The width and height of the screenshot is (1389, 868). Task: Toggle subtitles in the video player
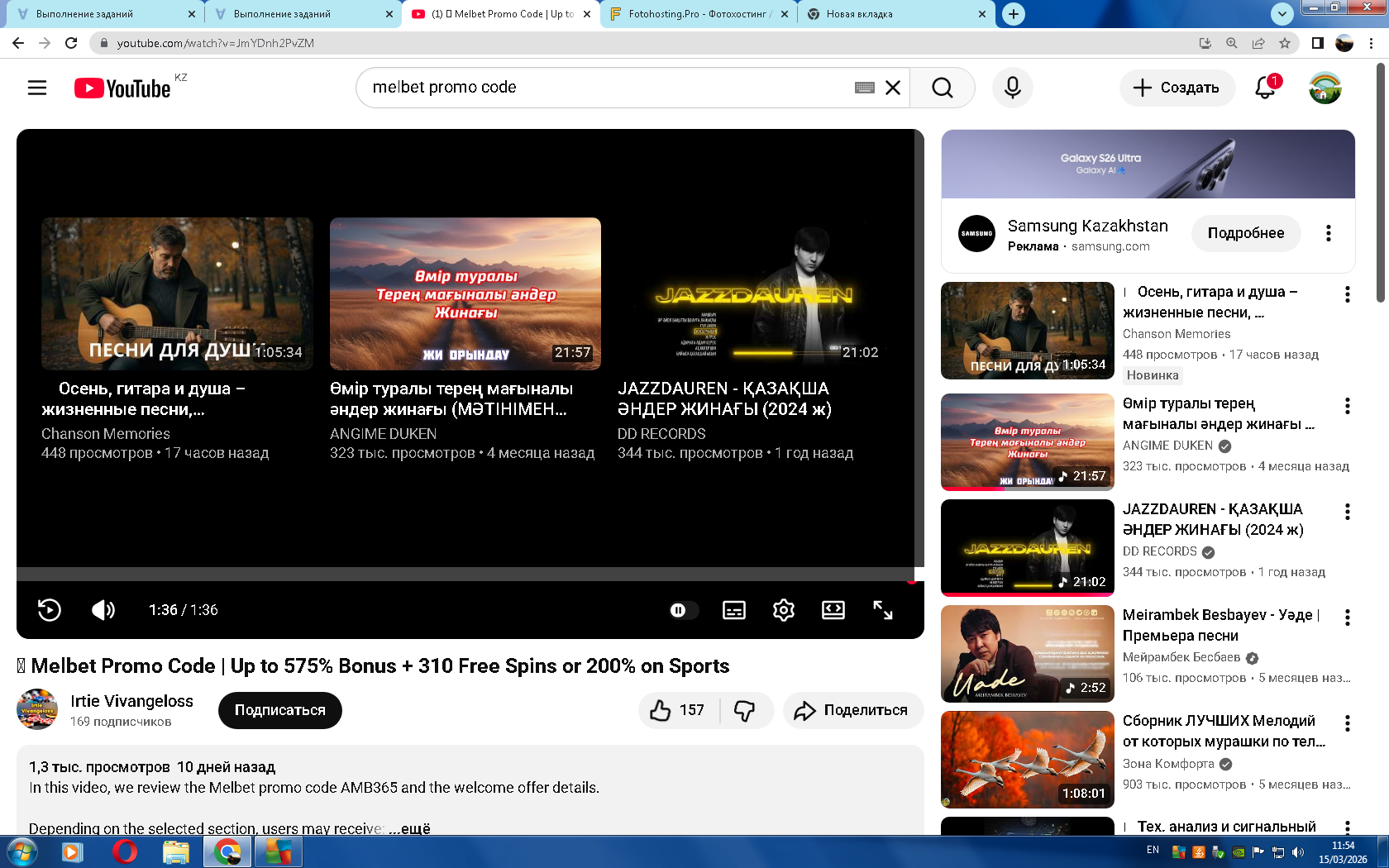tap(734, 610)
